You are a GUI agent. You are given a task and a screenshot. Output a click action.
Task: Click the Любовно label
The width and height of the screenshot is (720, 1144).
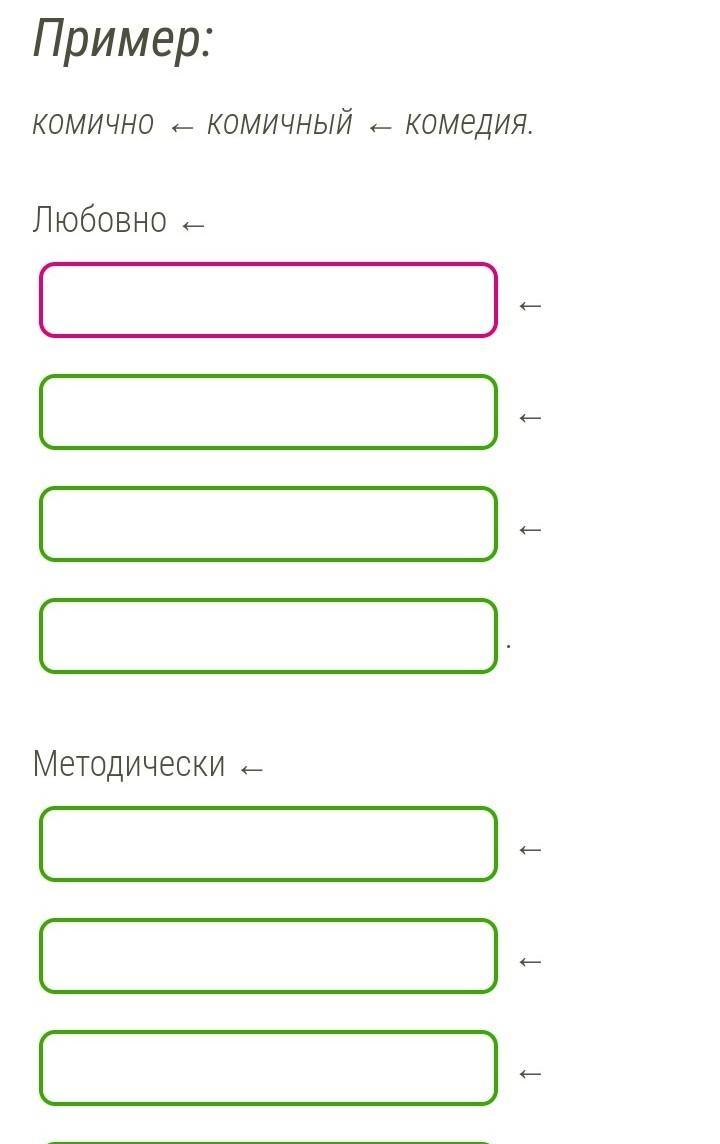[100, 220]
